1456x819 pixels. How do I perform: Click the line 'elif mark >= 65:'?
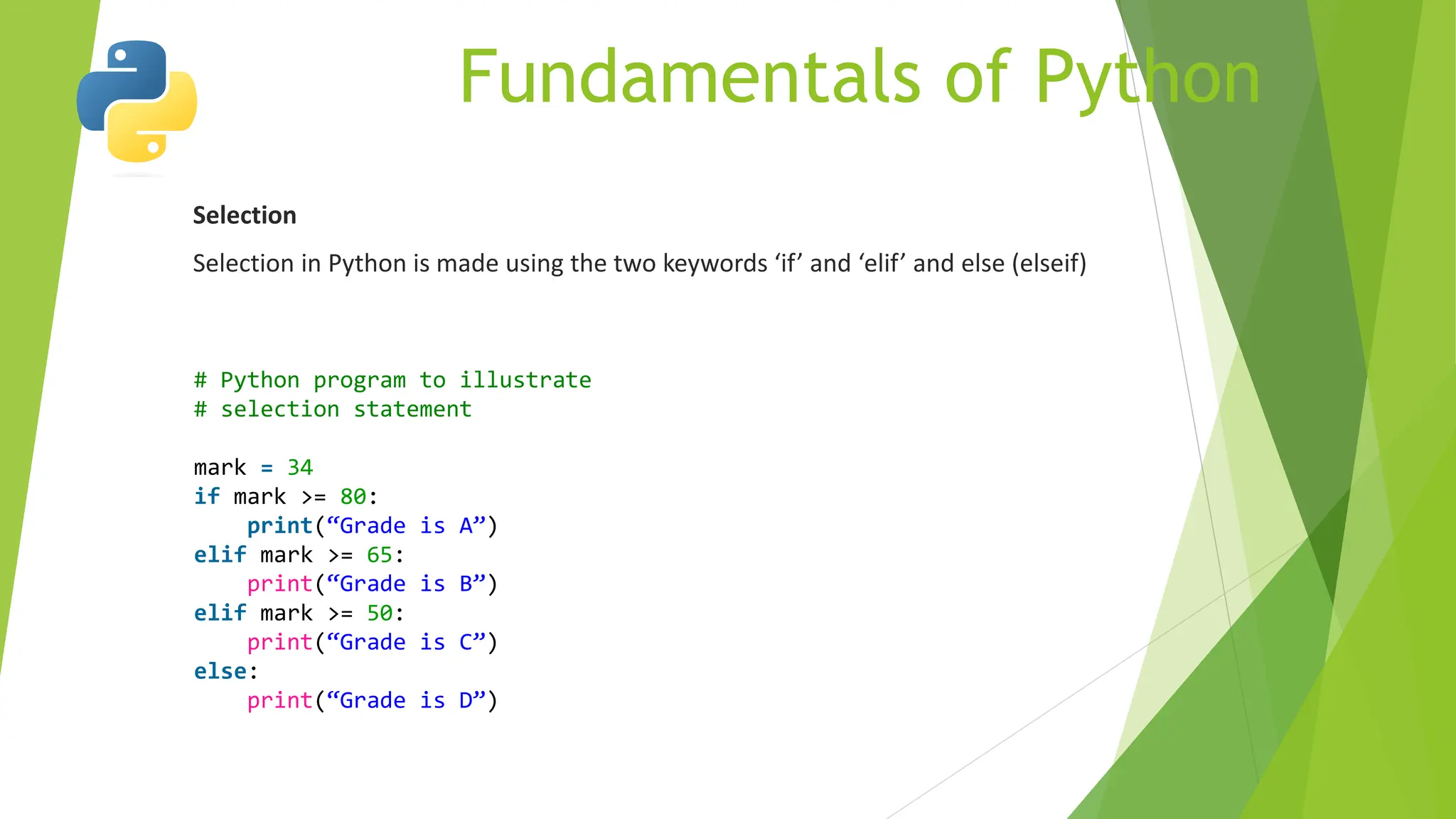click(299, 555)
